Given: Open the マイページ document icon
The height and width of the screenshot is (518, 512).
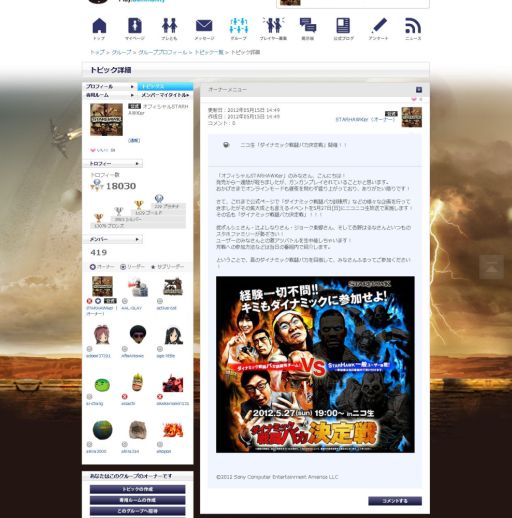Looking at the screenshot, I should click(x=135, y=26).
